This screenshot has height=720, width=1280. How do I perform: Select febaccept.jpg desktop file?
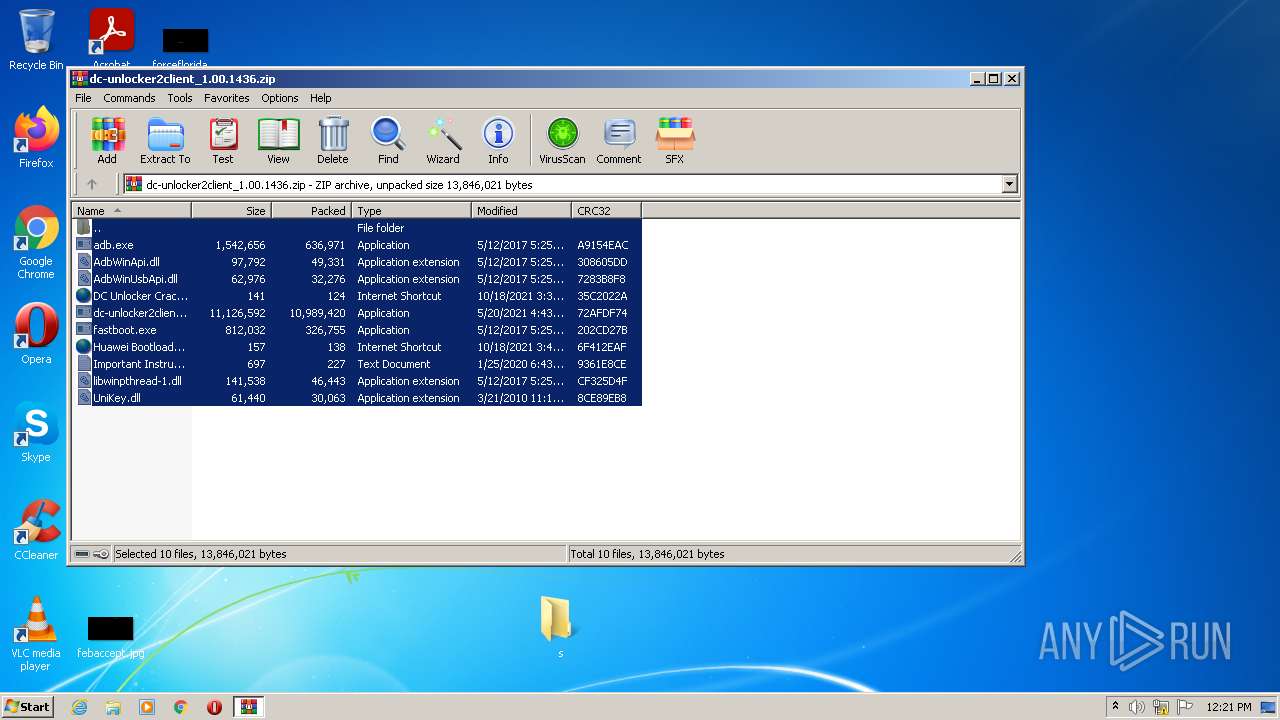coord(110,637)
